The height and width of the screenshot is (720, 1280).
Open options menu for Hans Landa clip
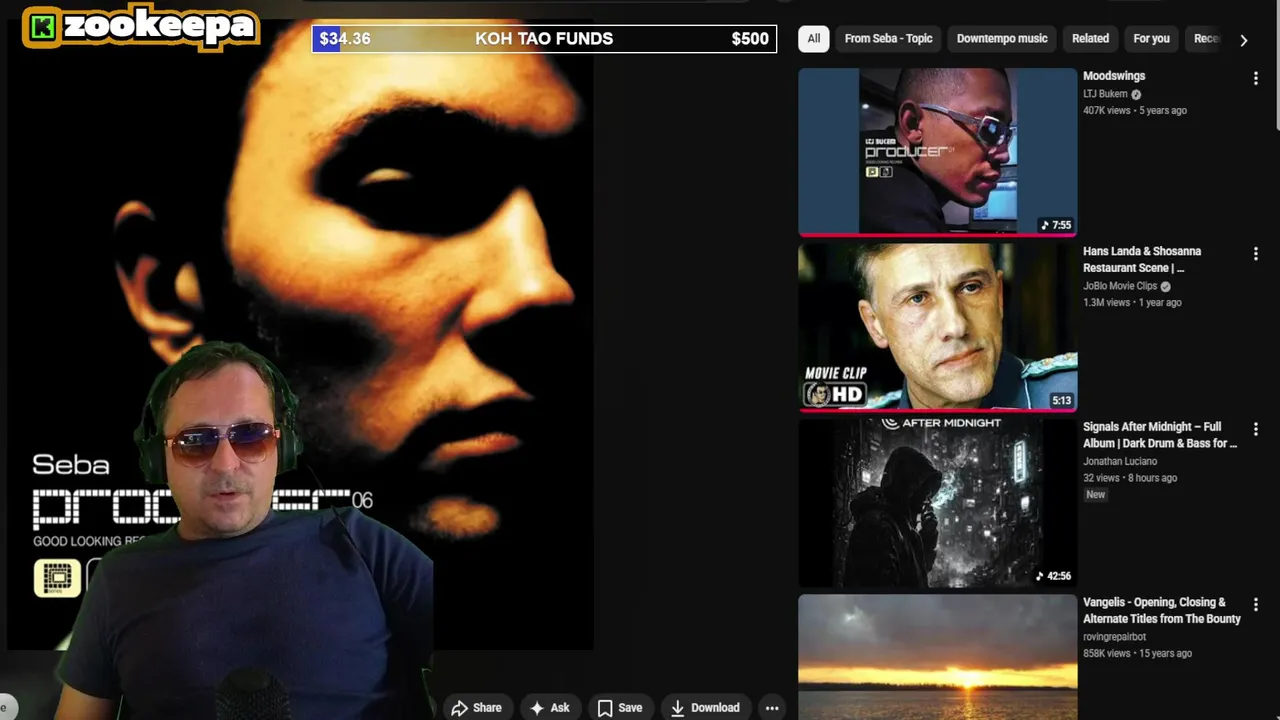pos(1256,254)
